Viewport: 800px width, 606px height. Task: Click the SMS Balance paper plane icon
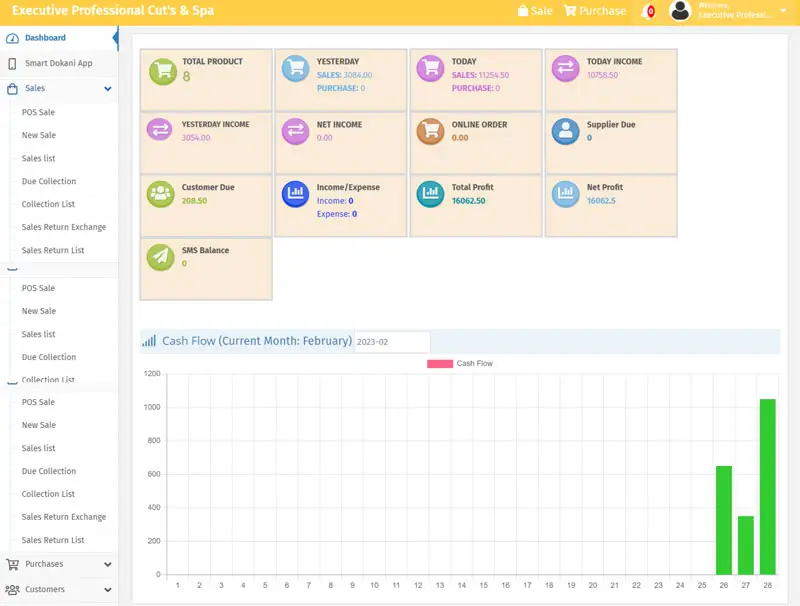pos(161,257)
